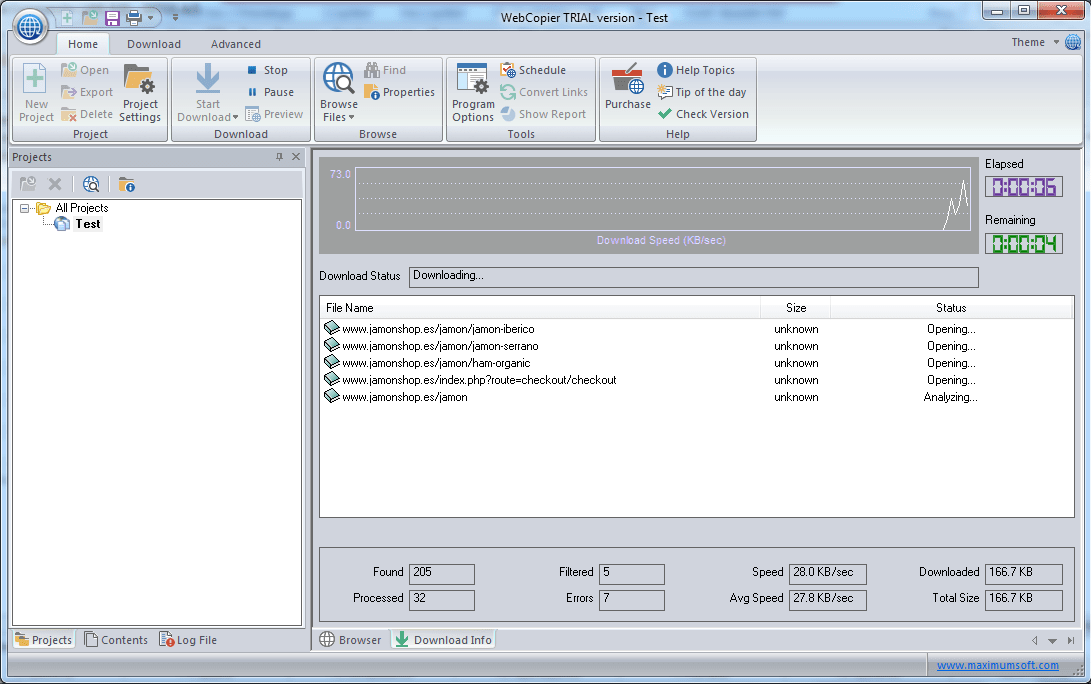
Task: Open the Schedule tool
Action: point(533,70)
